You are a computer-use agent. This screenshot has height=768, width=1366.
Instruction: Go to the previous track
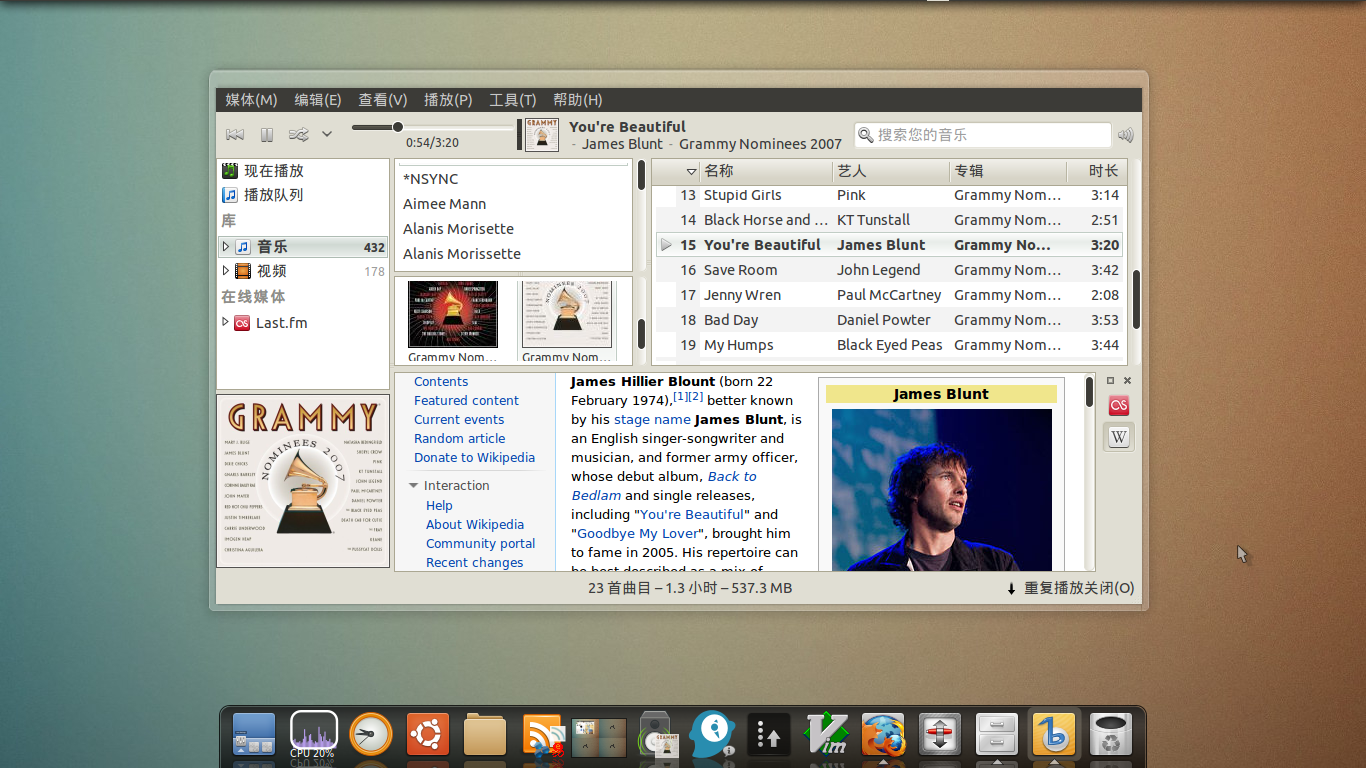[235, 134]
